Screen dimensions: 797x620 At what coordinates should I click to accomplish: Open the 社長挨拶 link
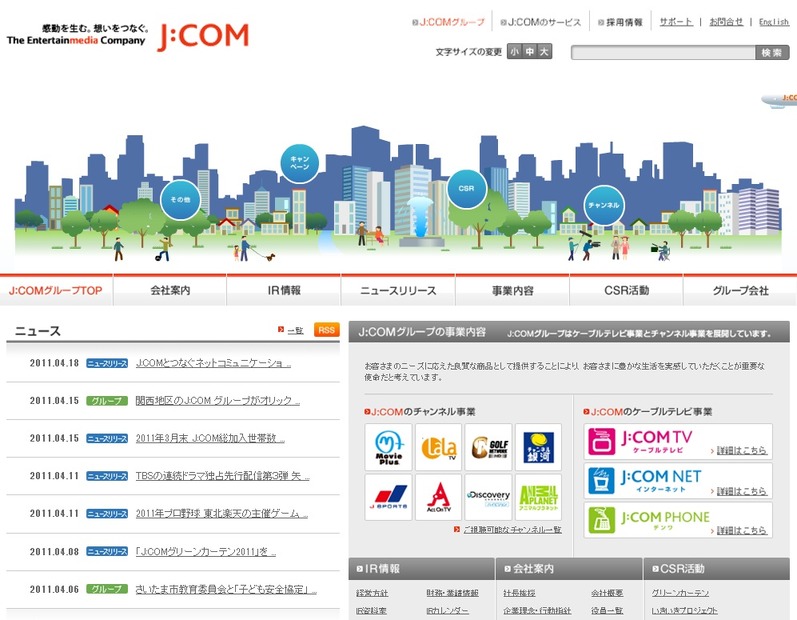click(x=519, y=593)
